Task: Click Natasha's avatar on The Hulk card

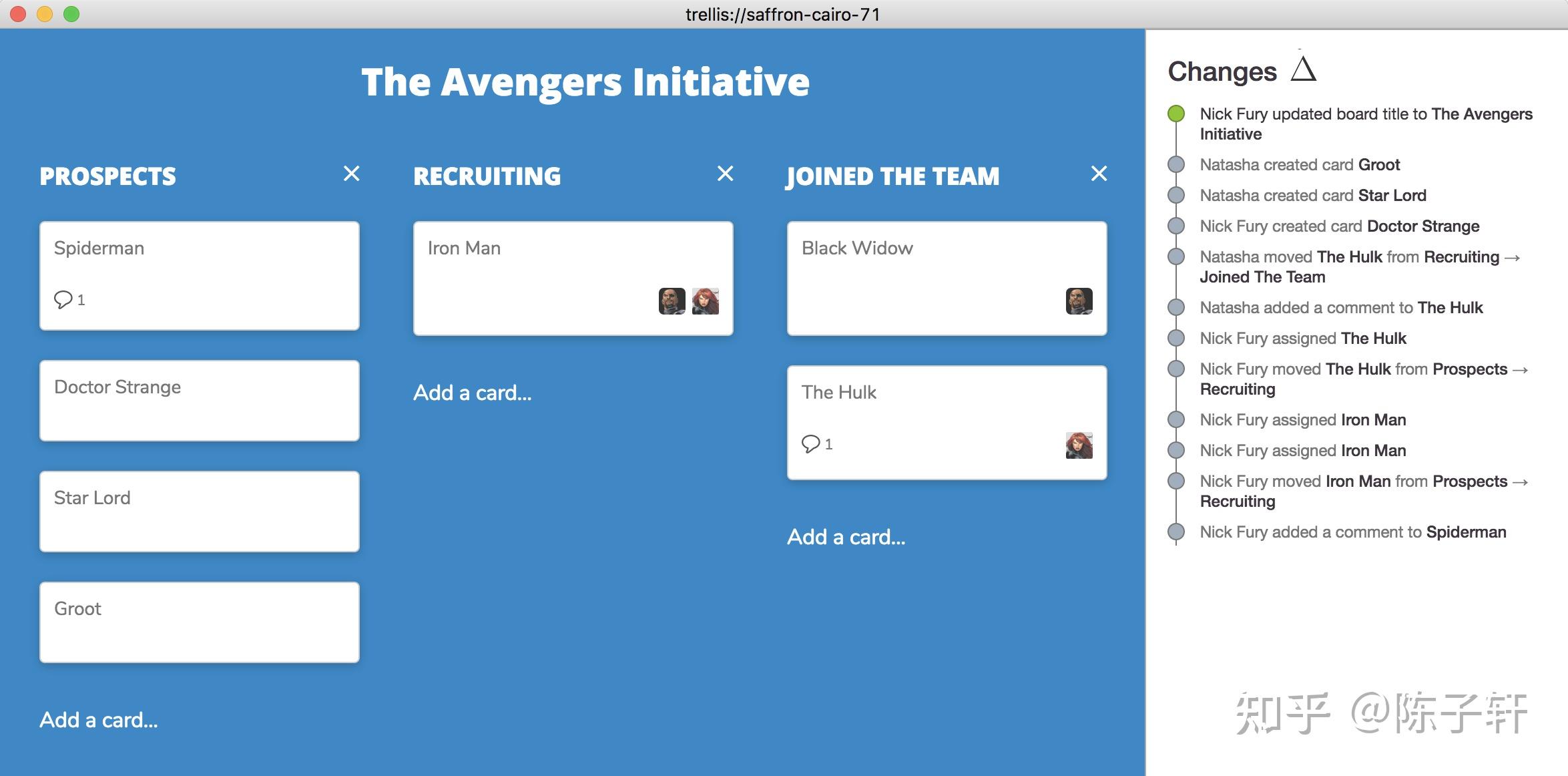Action: (1079, 445)
